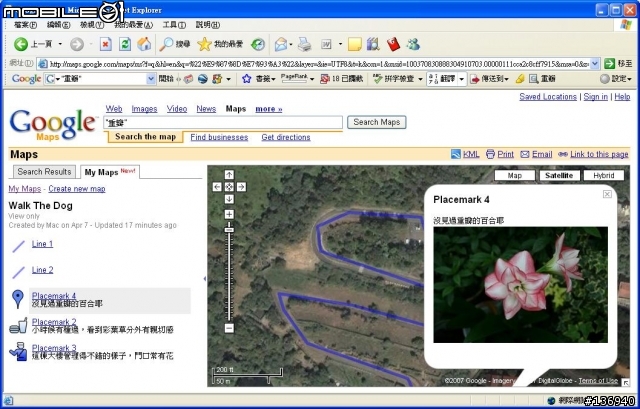The height and width of the screenshot is (409, 640).
Task: Zoom out with the minus button
Action: (229, 328)
